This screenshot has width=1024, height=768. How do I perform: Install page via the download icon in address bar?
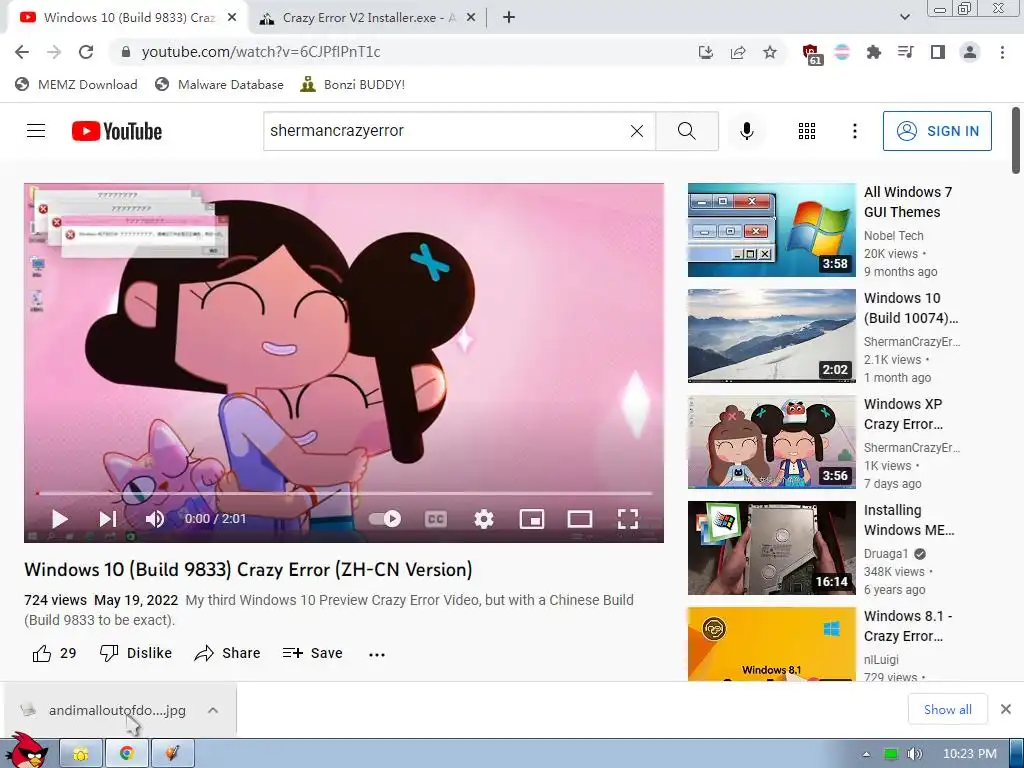pos(705,52)
